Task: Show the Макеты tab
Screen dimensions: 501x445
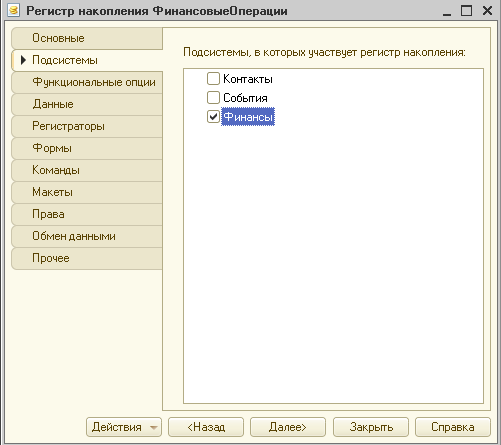Action: pos(87,192)
